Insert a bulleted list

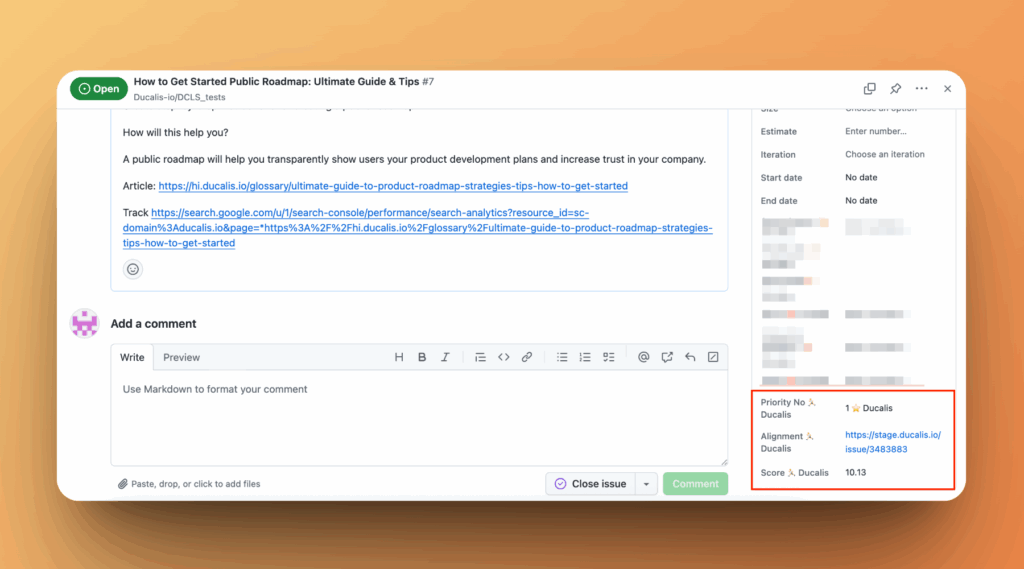562,357
